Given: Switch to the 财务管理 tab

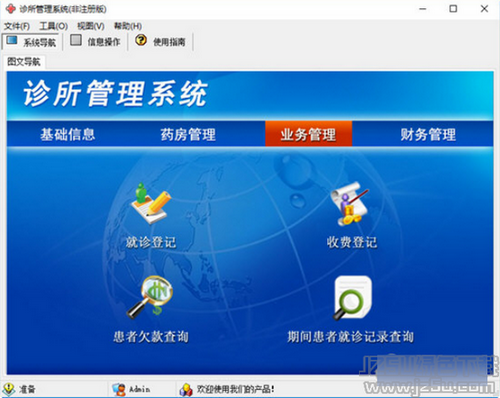Looking at the screenshot, I should 428,135.
